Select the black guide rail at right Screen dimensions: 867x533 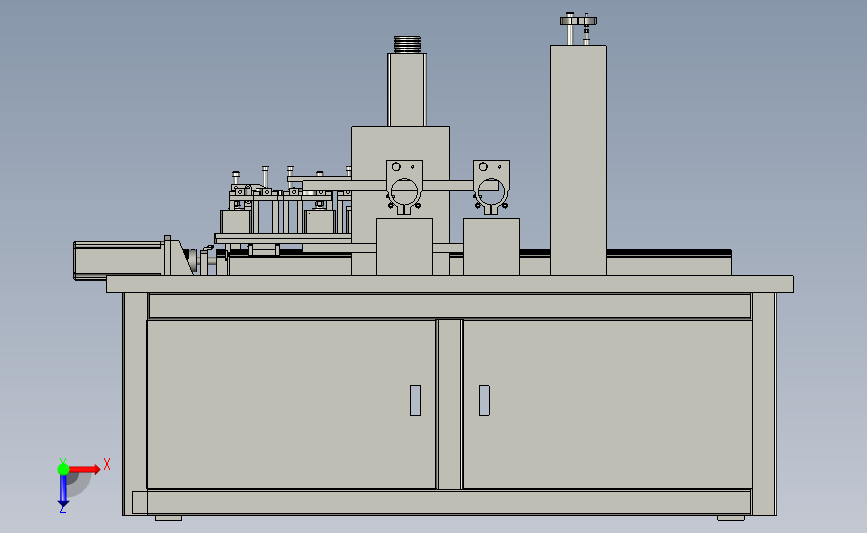tap(669, 253)
